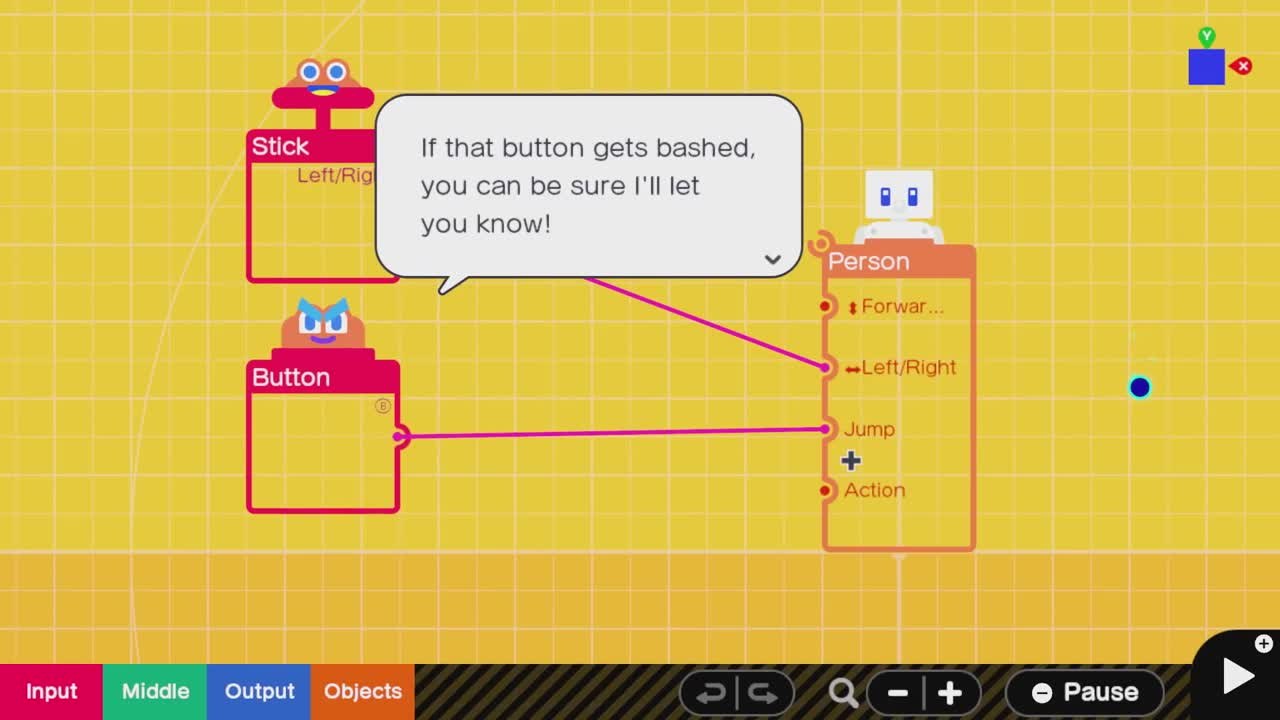The height and width of the screenshot is (720, 1280).
Task: Open the Middle Nodon tab
Action: pos(155,692)
